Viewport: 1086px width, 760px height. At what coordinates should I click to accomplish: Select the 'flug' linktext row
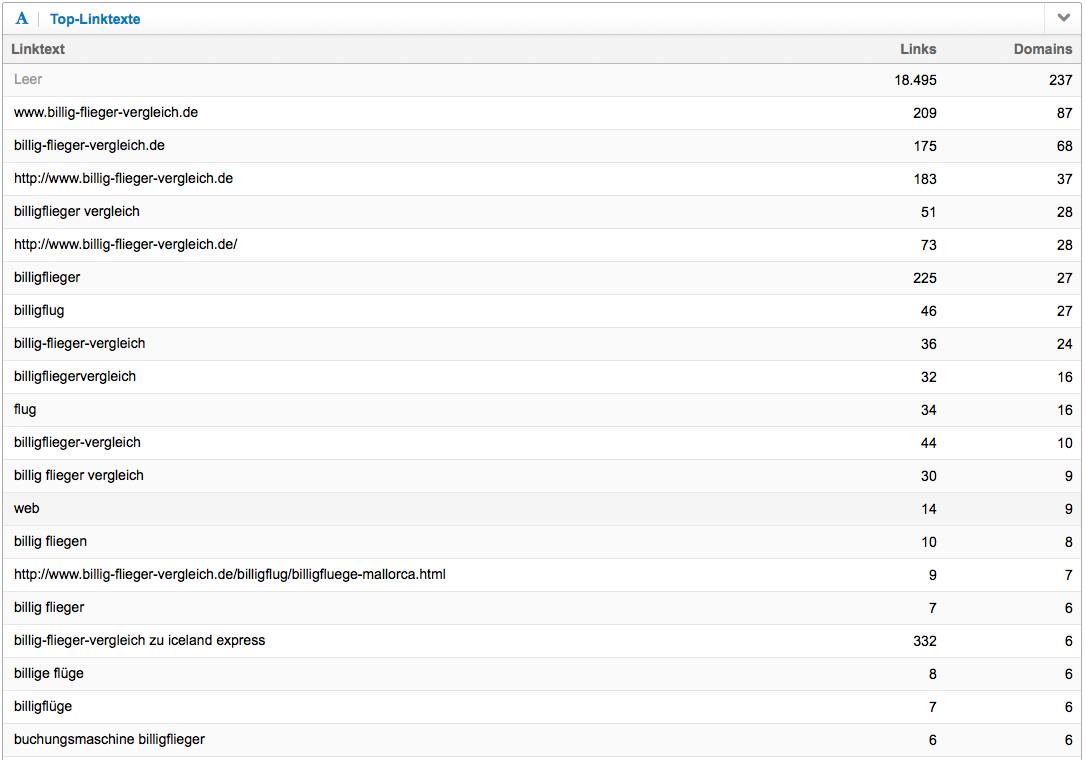point(25,409)
